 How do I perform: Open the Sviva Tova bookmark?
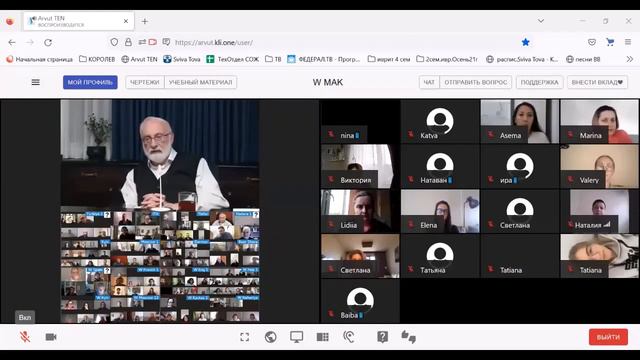click(182, 59)
